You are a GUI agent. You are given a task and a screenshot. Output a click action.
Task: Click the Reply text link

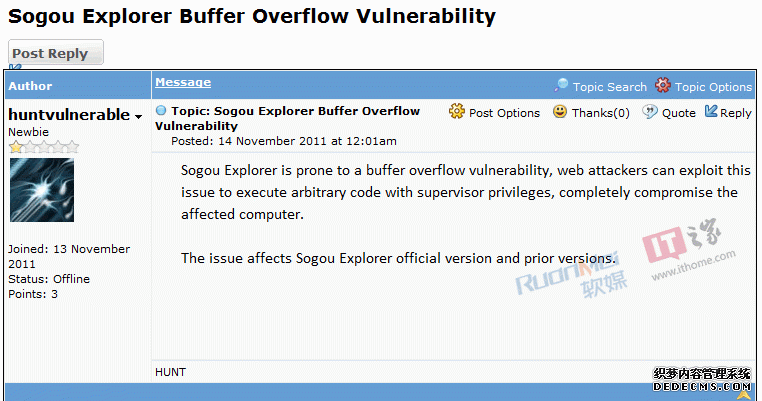tap(736, 113)
